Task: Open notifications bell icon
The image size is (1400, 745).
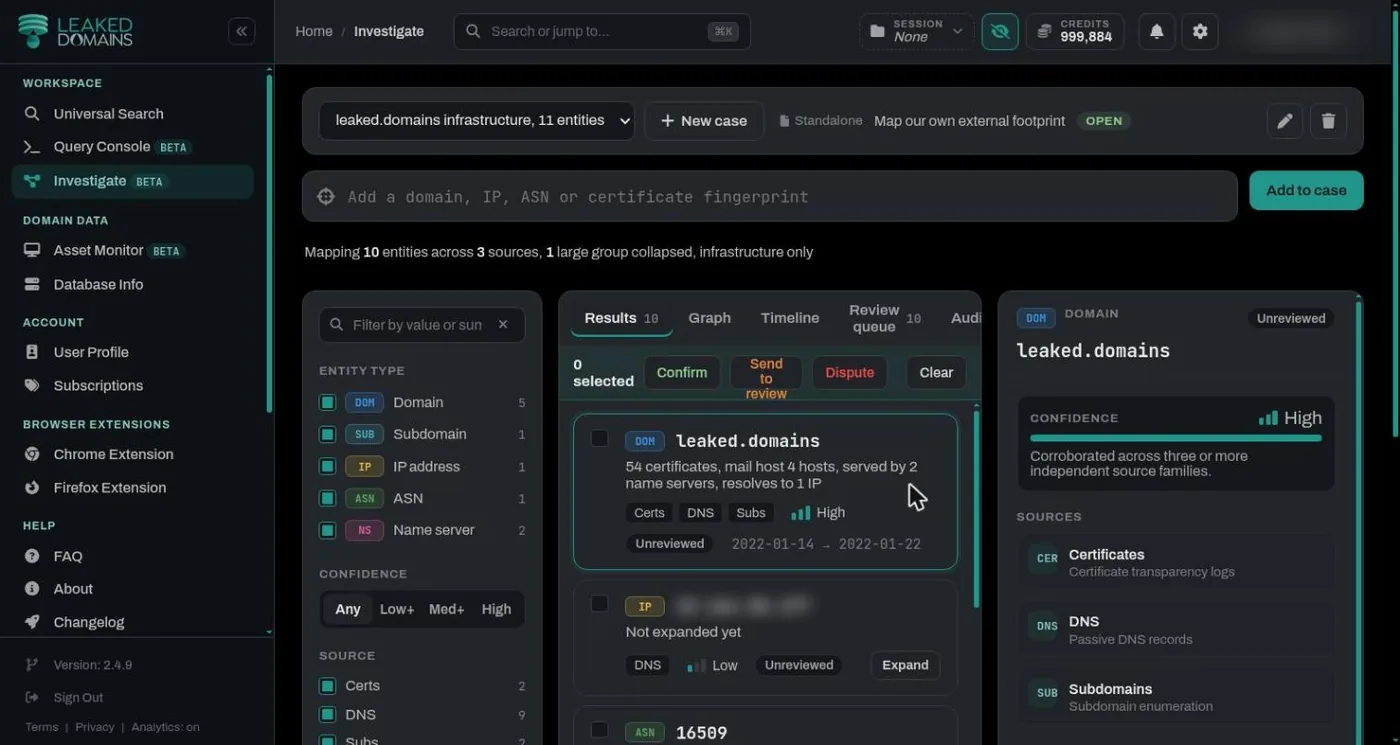Action: click(1157, 31)
